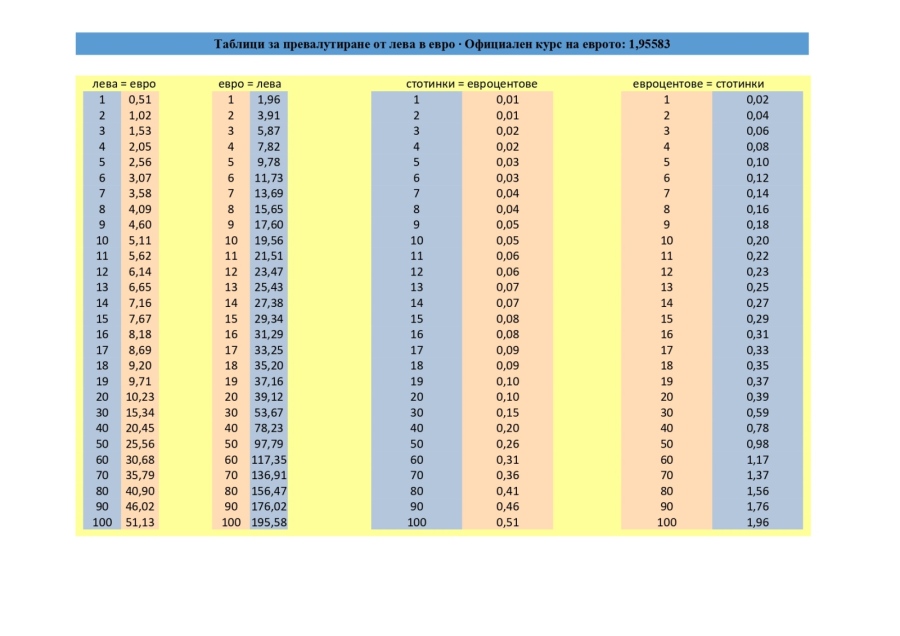Click the 25,56 value for 50 leva
The width and height of the screenshot is (900, 636).
[140, 443]
